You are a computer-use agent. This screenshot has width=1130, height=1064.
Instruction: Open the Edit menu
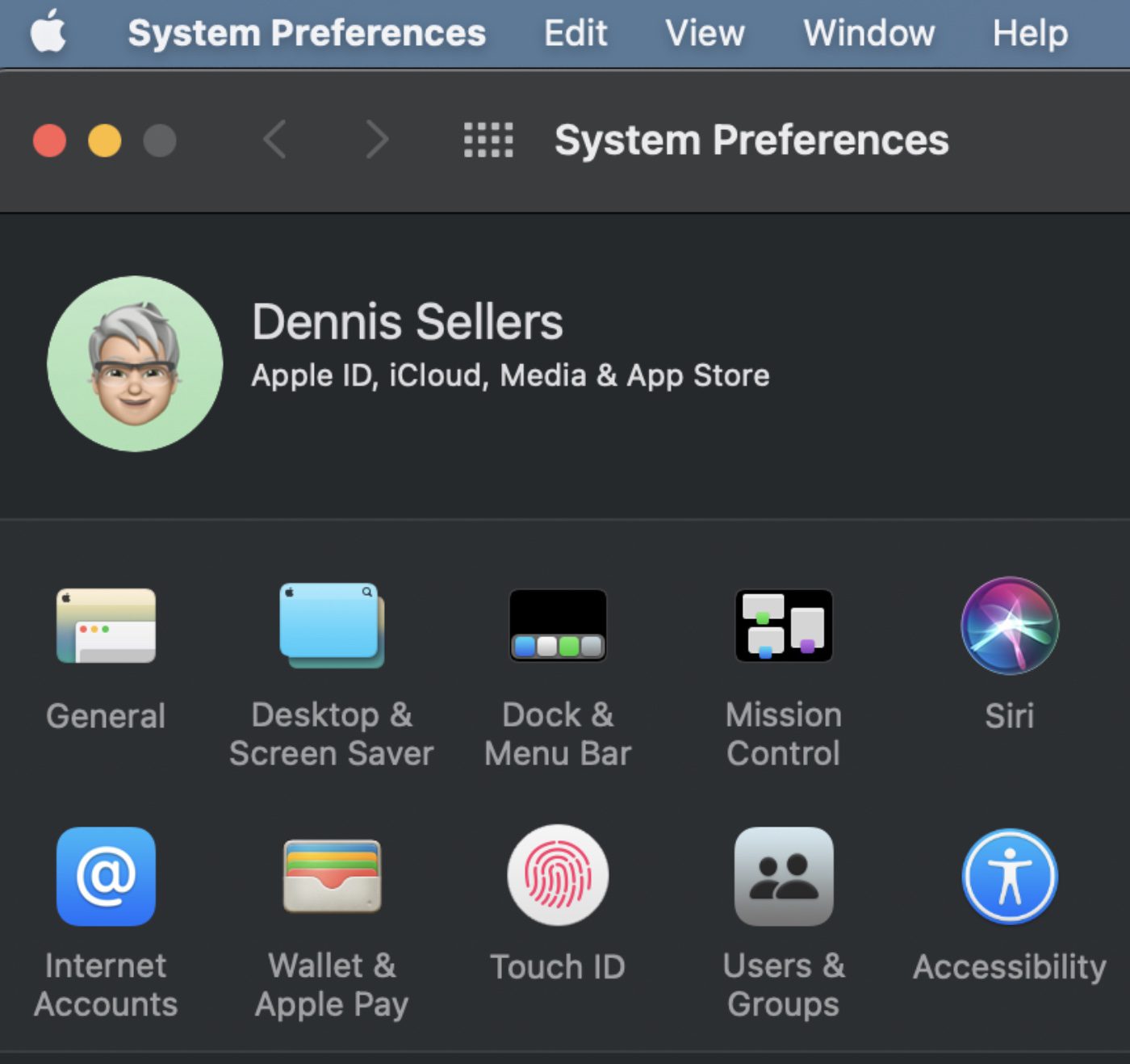pyautogui.click(x=575, y=33)
